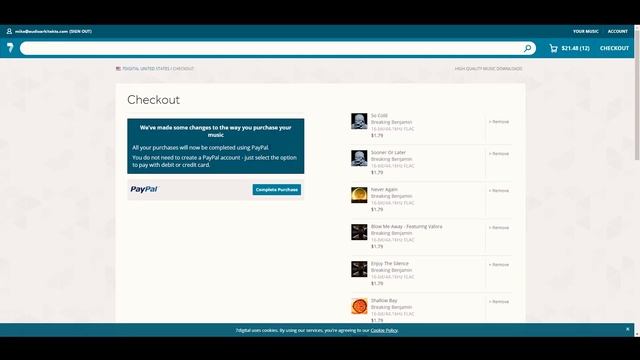Click Enjoy The Silence album thumbnail
The width and height of the screenshot is (640, 360).
pyautogui.click(x=359, y=269)
